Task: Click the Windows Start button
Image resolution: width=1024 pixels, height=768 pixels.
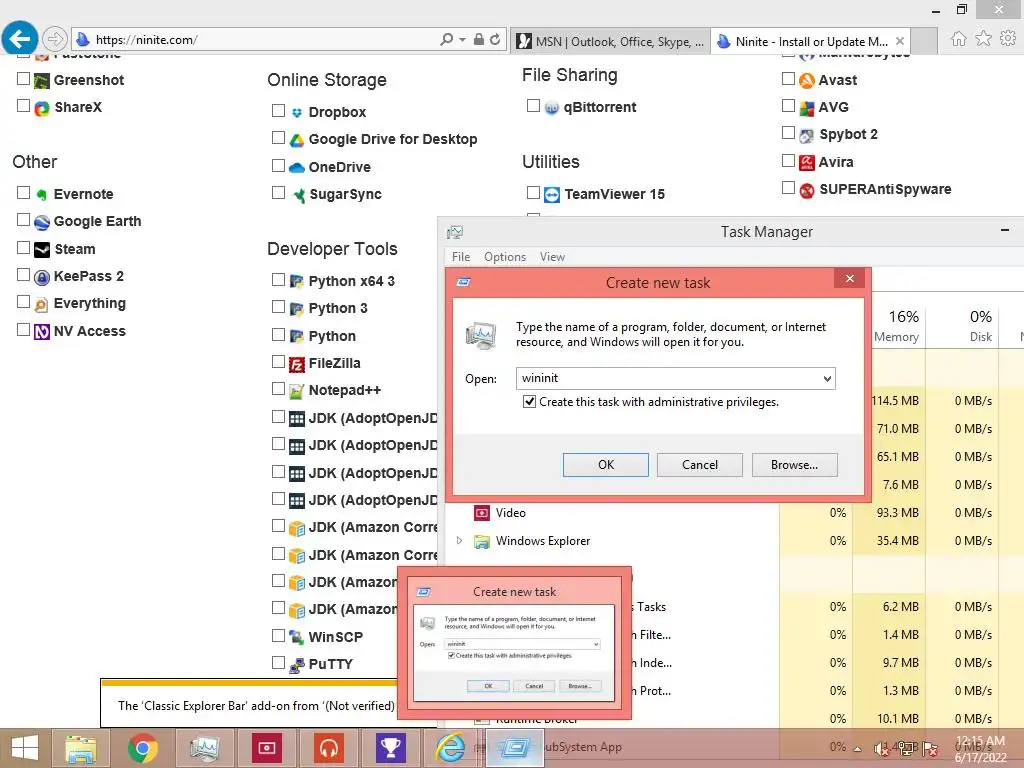Action: (x=25, y=748)
